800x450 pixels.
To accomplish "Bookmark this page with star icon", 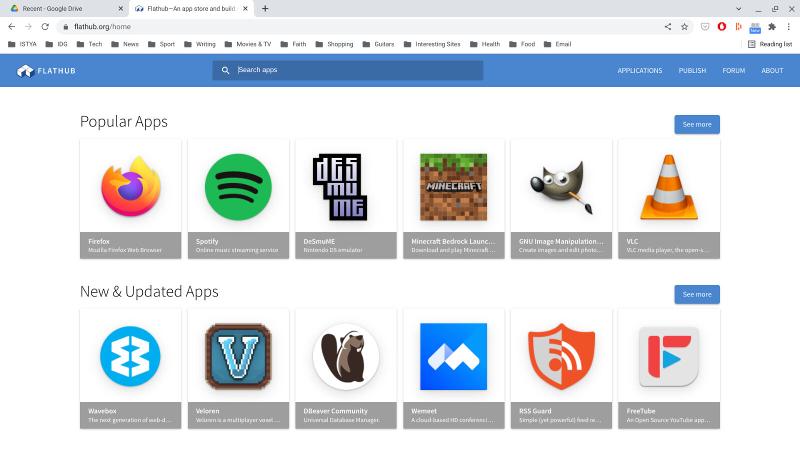I will click(x=685, y=27).
